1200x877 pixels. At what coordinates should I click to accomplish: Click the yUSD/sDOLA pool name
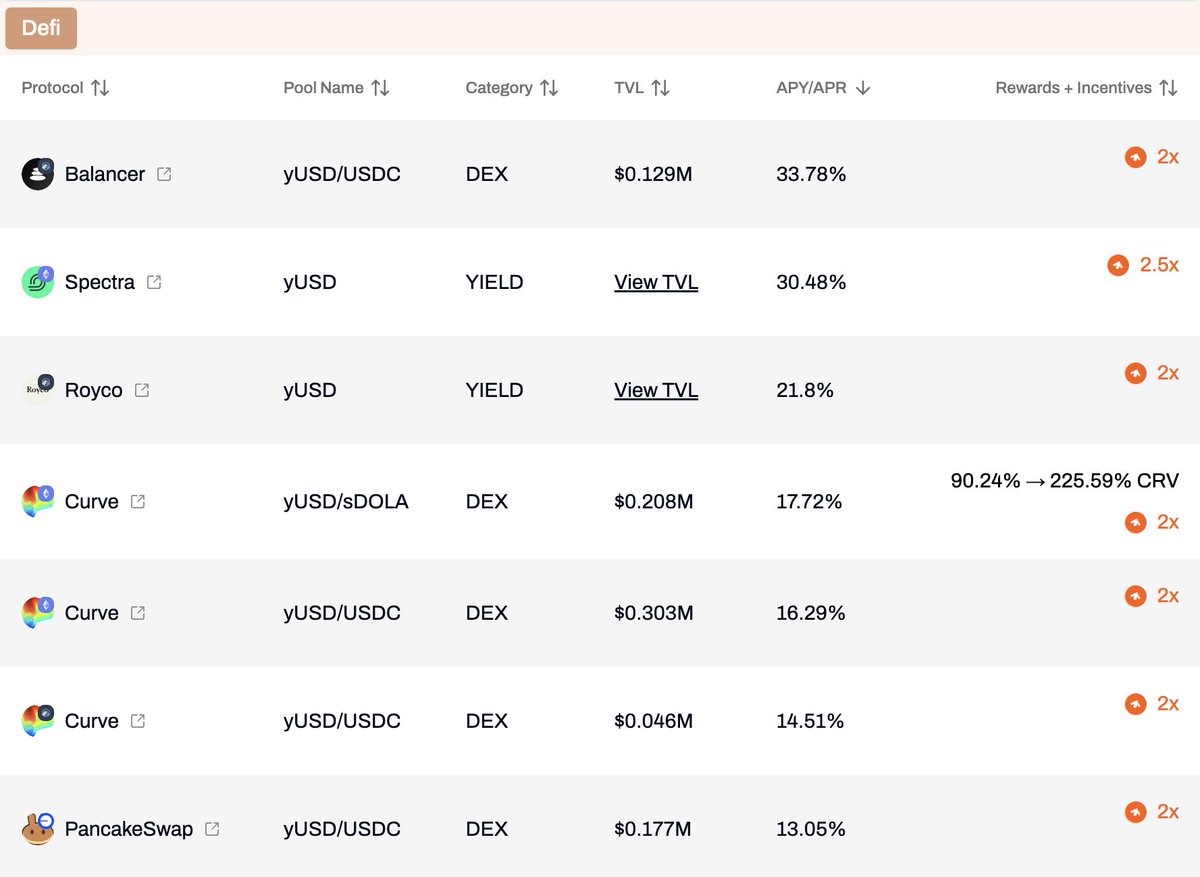tap(346, 501)
